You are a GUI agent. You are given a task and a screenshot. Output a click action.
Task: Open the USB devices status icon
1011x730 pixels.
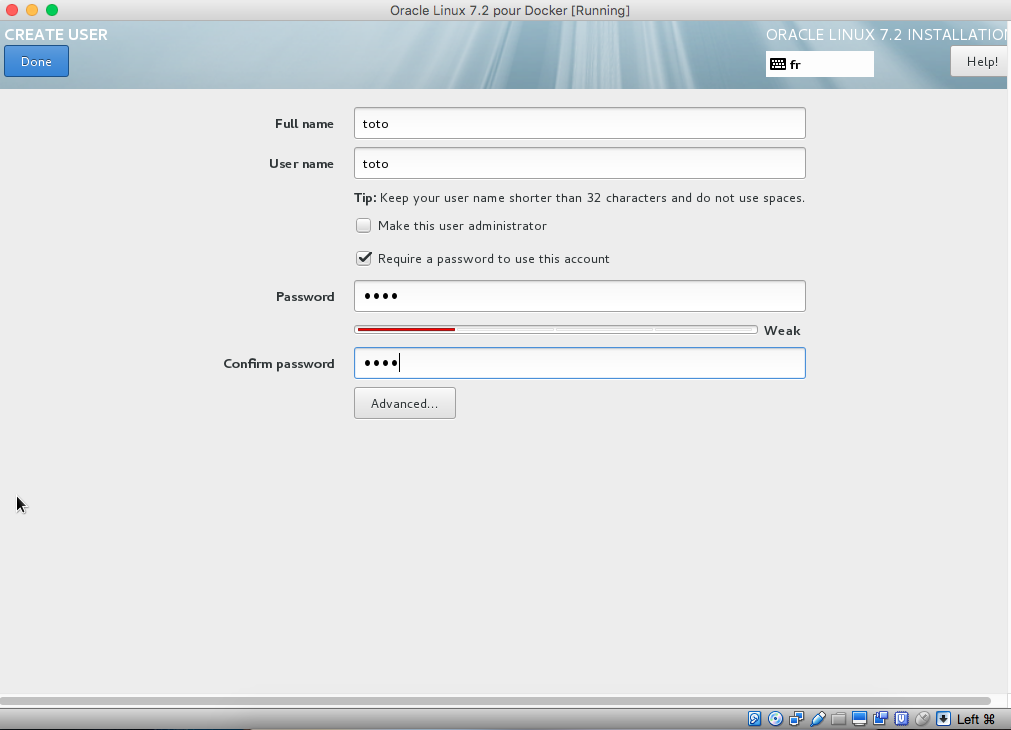(818, 719)
